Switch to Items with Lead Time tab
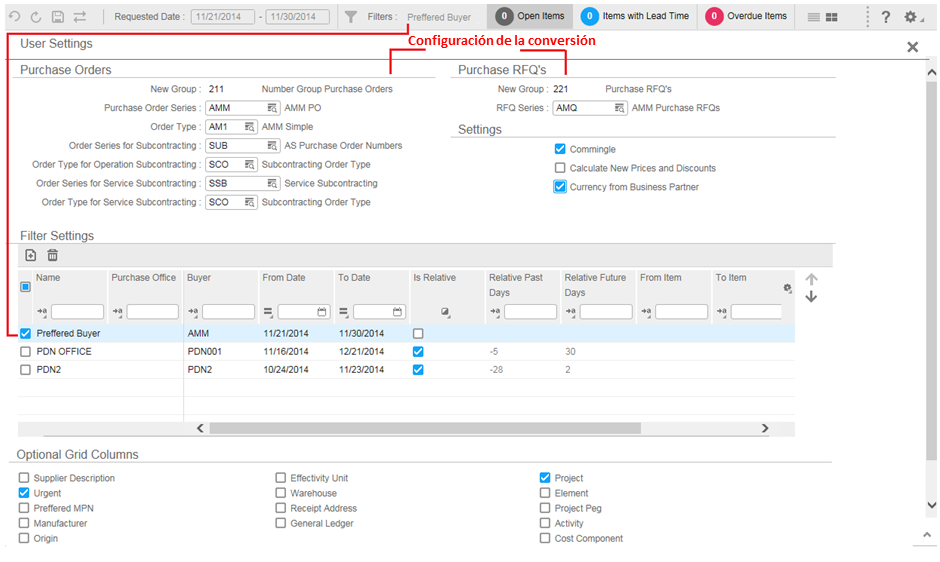 pos(634,16)
